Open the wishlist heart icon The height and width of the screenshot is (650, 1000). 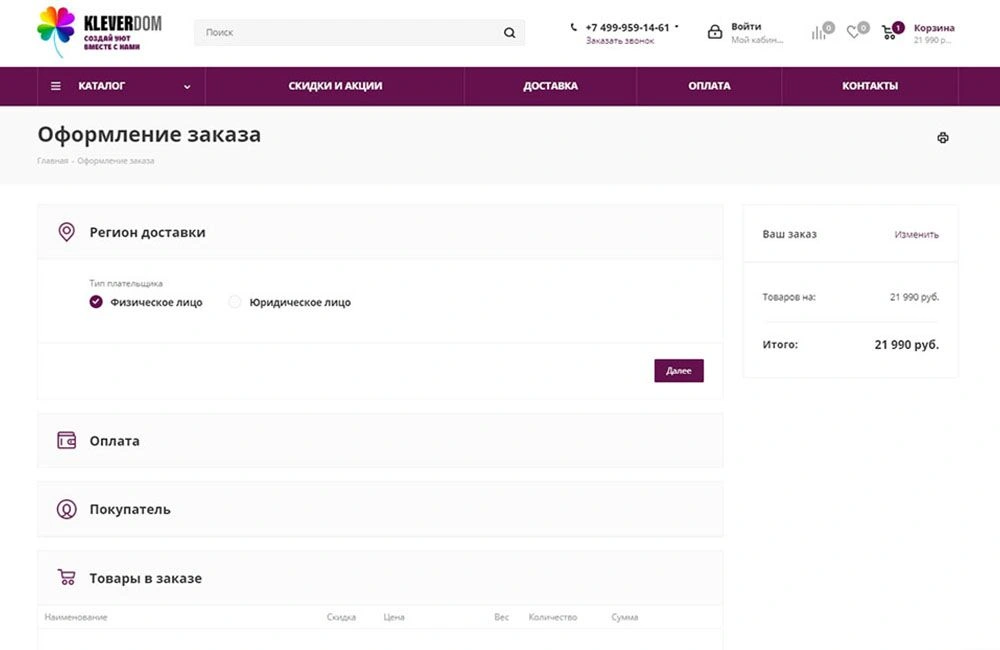tap(853, 32)
